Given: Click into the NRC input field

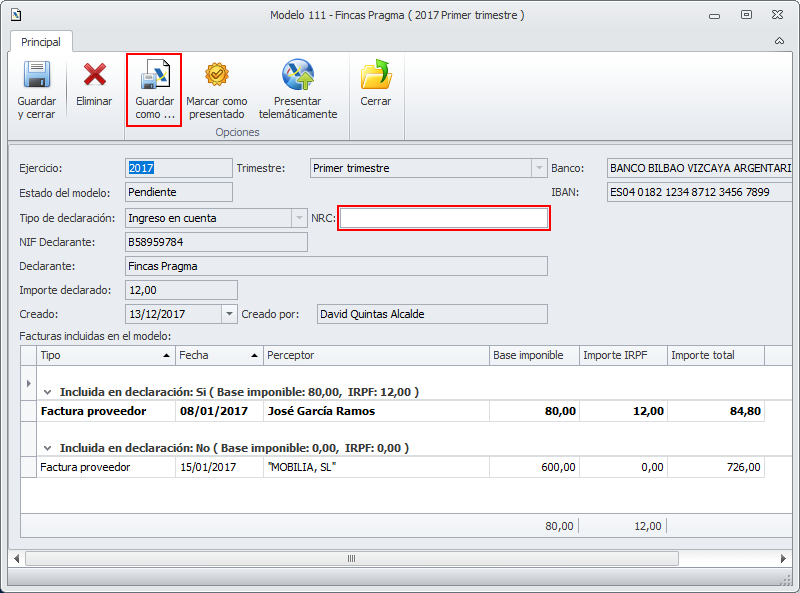Looking at the screenshot, I should (443, 218).
